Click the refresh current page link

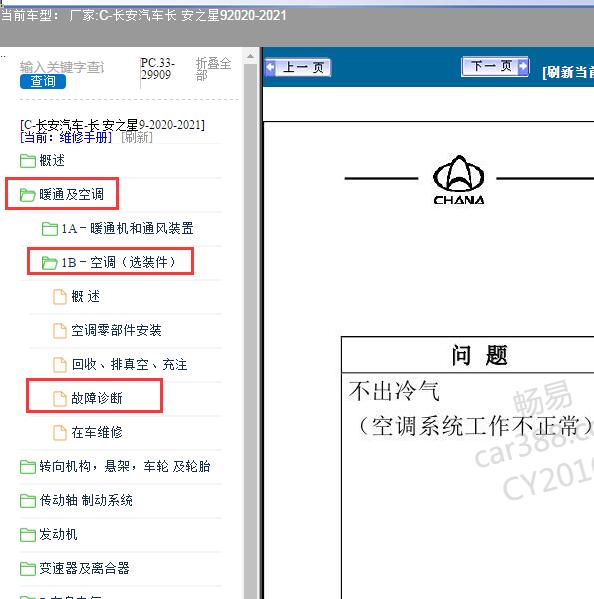coord(568,72)
